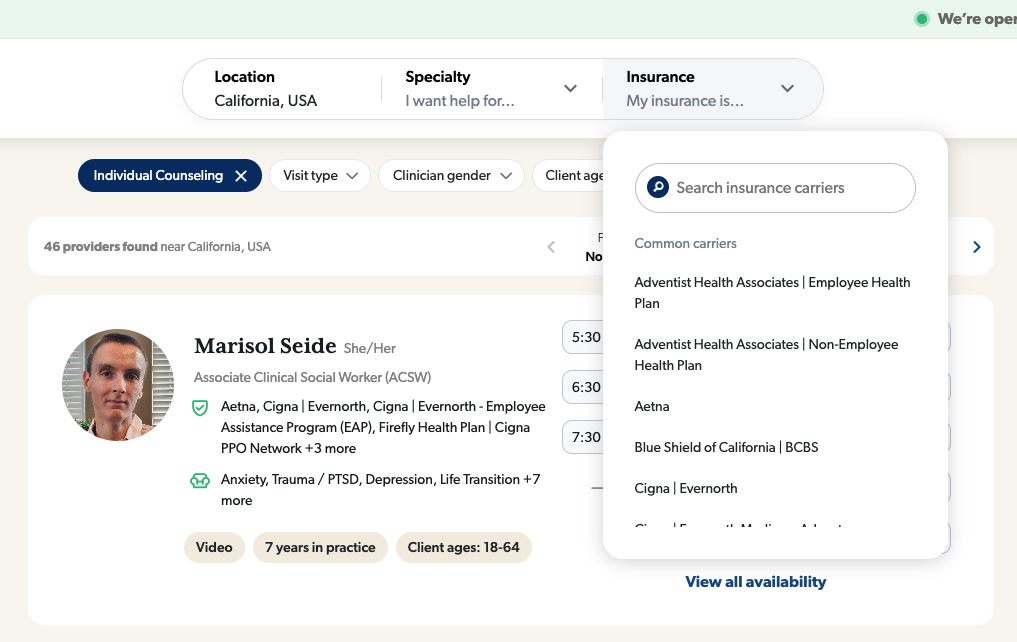1017x642 pixels.
Task: Go to previous dates with left arrow
Action: (551, 247)
